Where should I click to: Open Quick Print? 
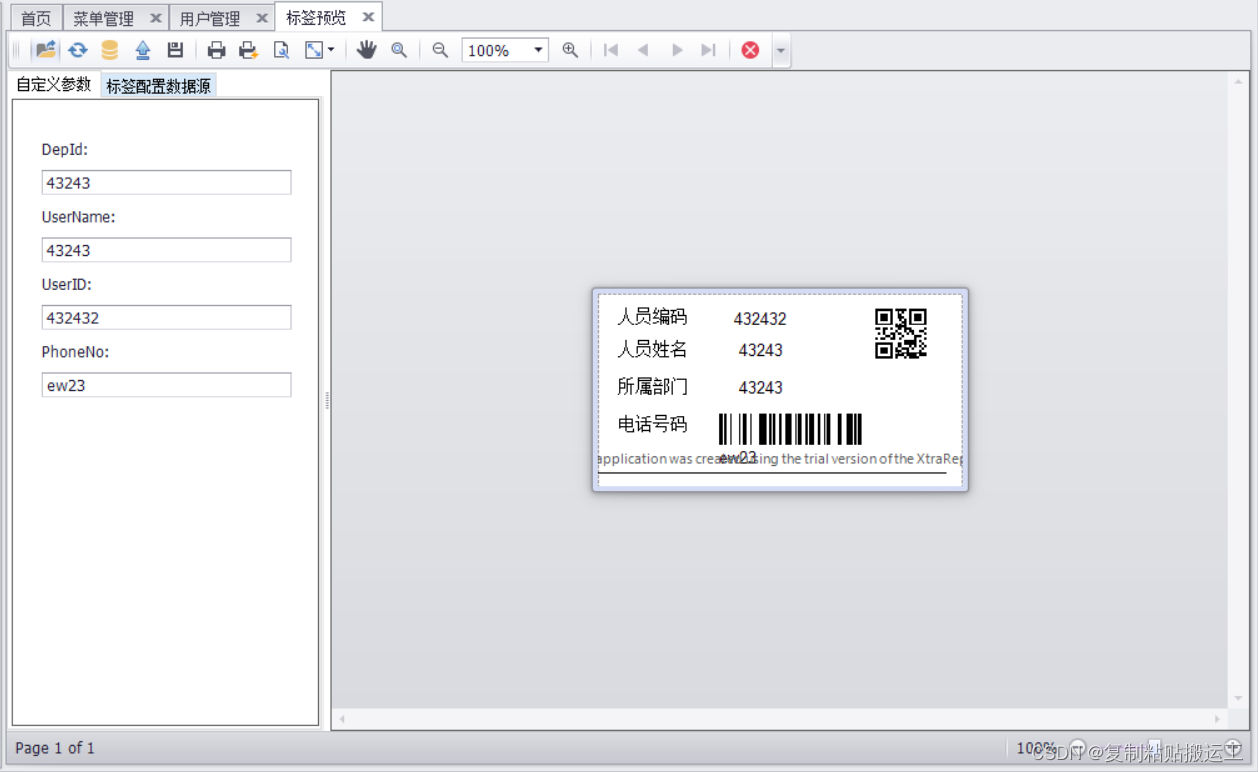click(249, 49)
